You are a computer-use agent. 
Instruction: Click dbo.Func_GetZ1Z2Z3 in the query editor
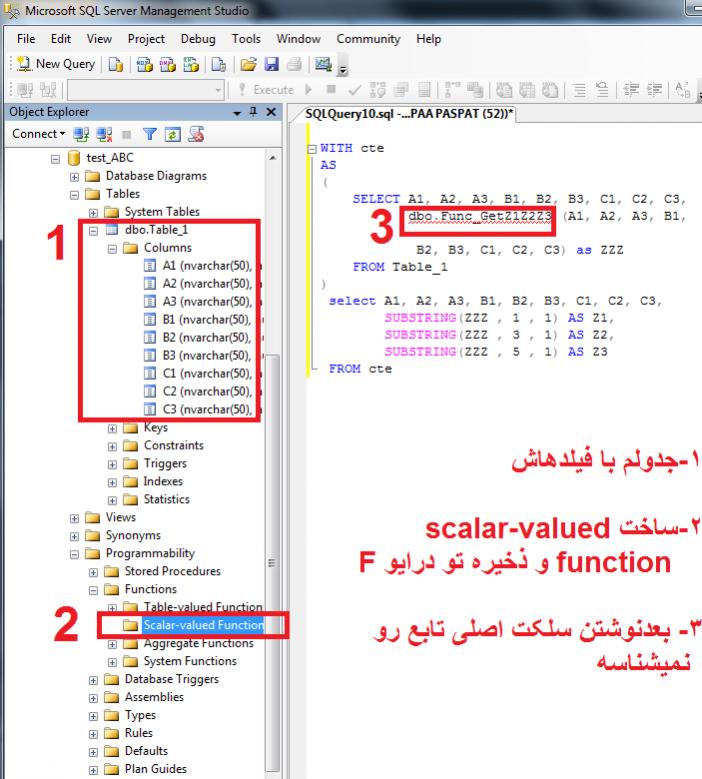pos(479,217)
